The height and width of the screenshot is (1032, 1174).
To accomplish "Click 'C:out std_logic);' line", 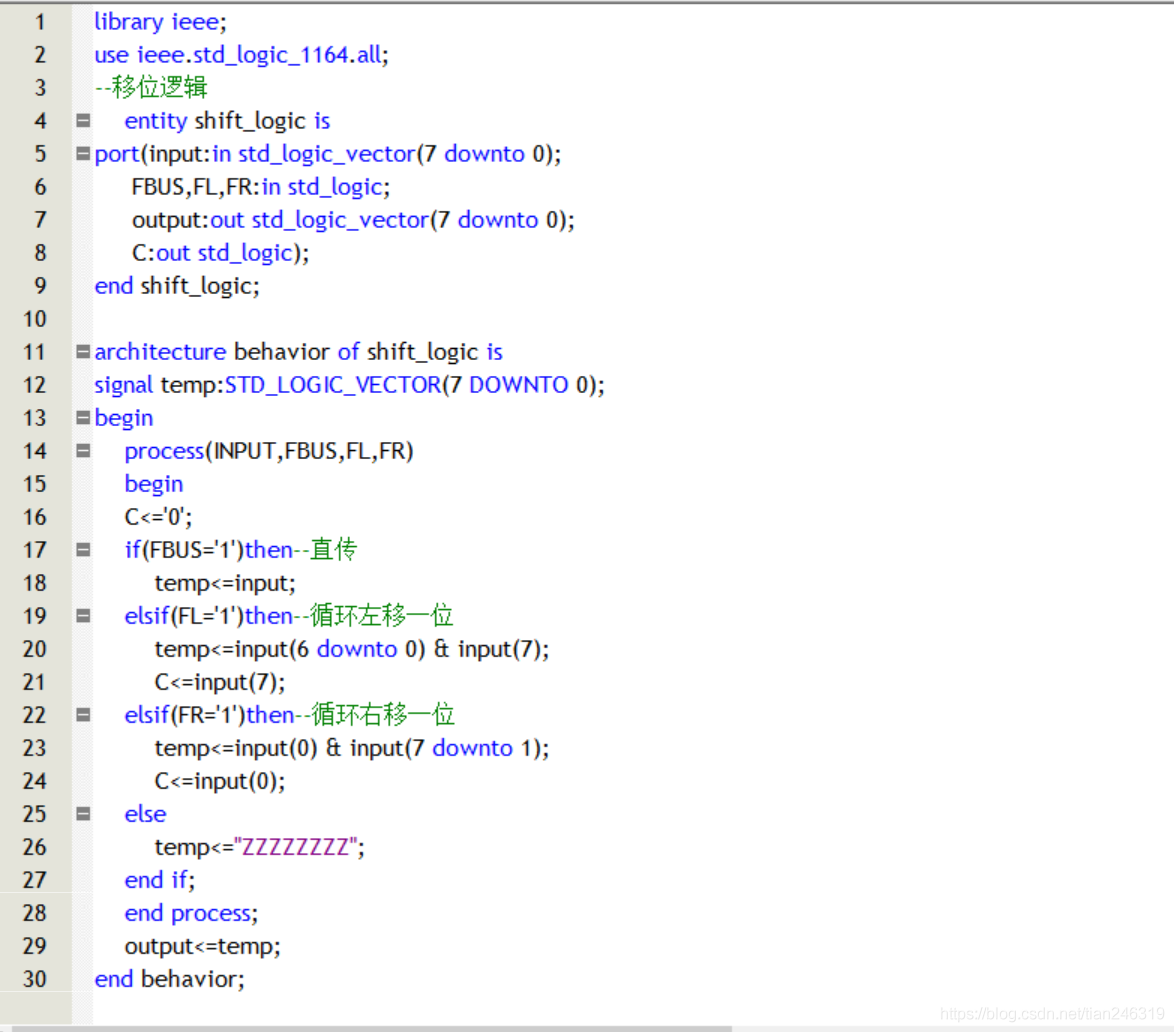I will [220, 252].
